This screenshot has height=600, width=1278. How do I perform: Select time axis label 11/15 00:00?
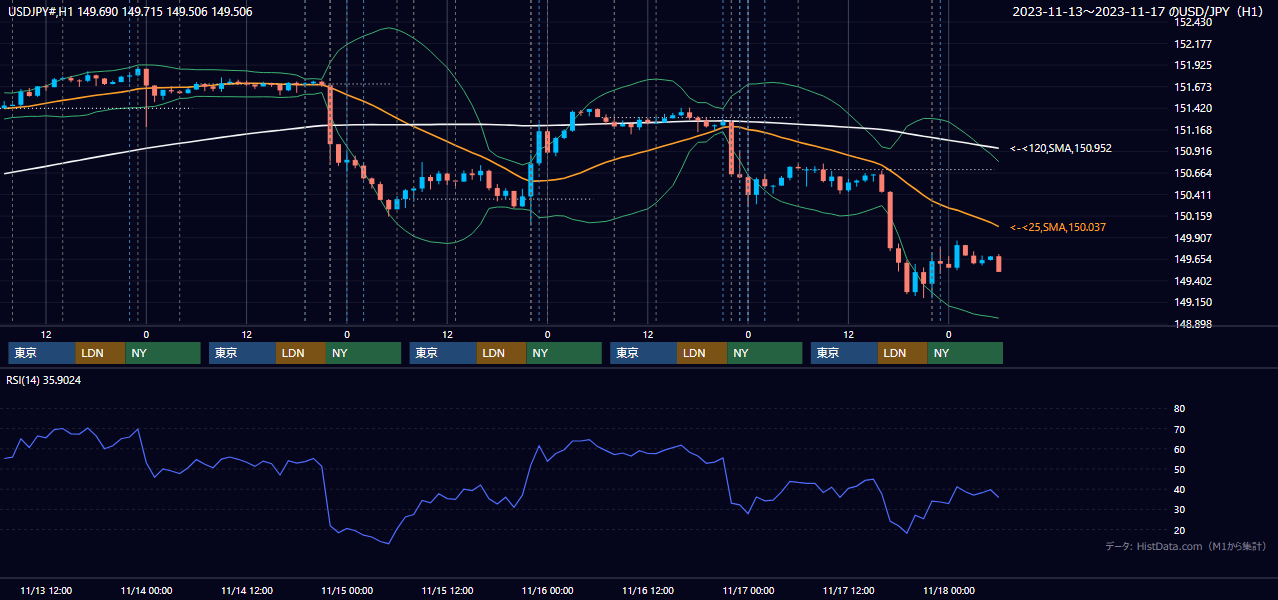tap(347, 590)
